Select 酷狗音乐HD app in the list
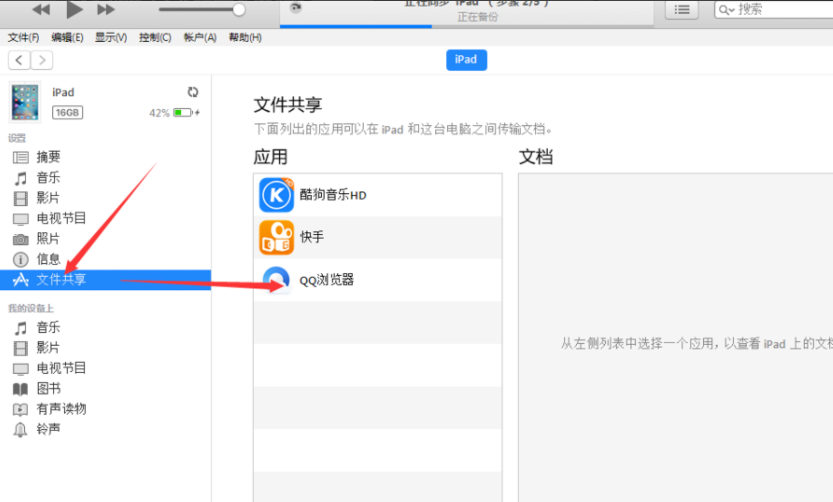Image resolution: width=833 pixels, height=502 pixels. pyautogui.click(x=333, y=195)
